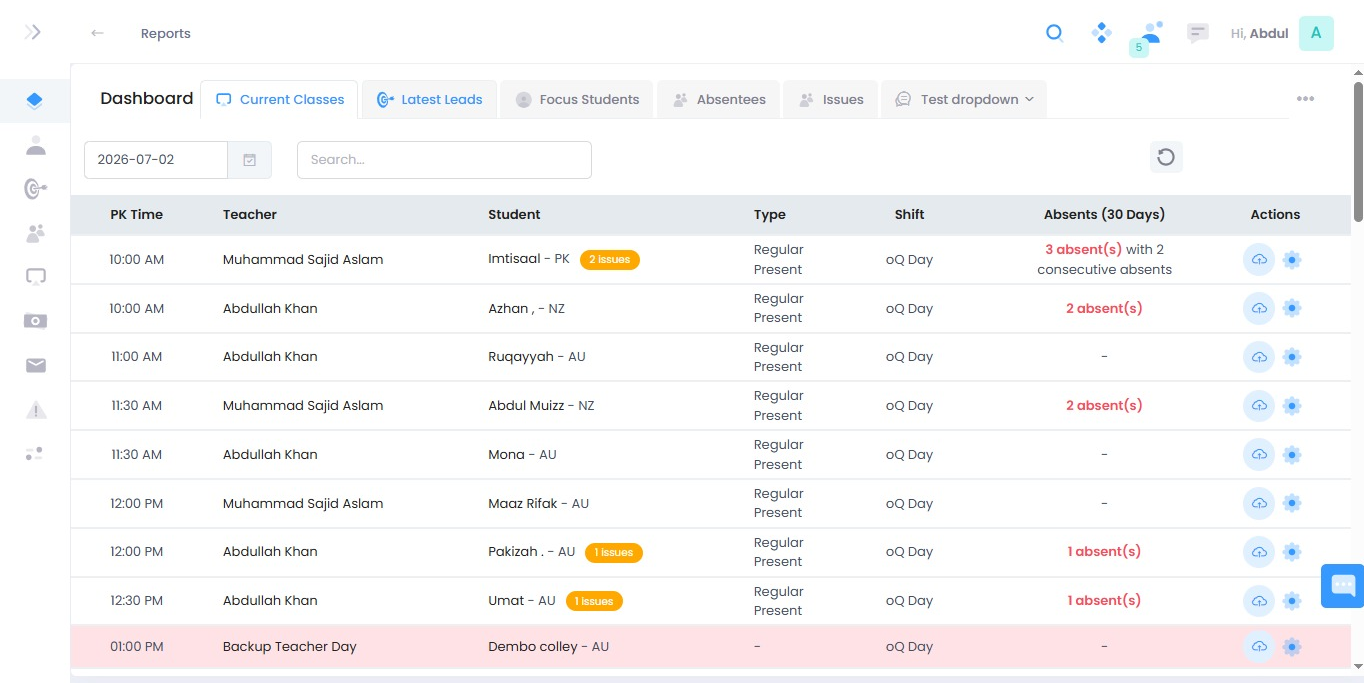This screenshot has height=683, width=1364.
Task: Open the mail envelope icon in sidebar
Action: point(36,365)
